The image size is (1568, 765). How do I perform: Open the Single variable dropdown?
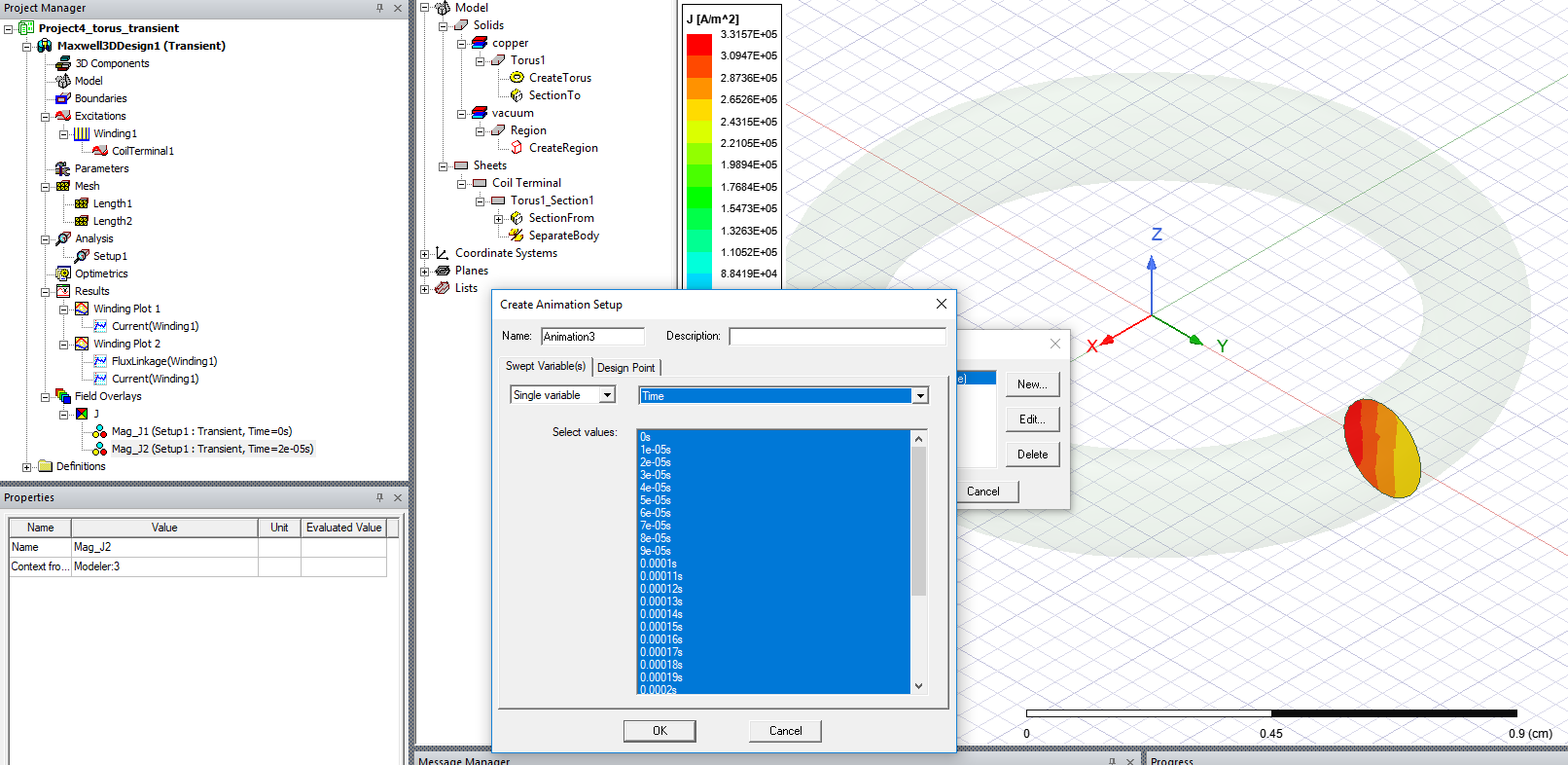coord(607,395)
